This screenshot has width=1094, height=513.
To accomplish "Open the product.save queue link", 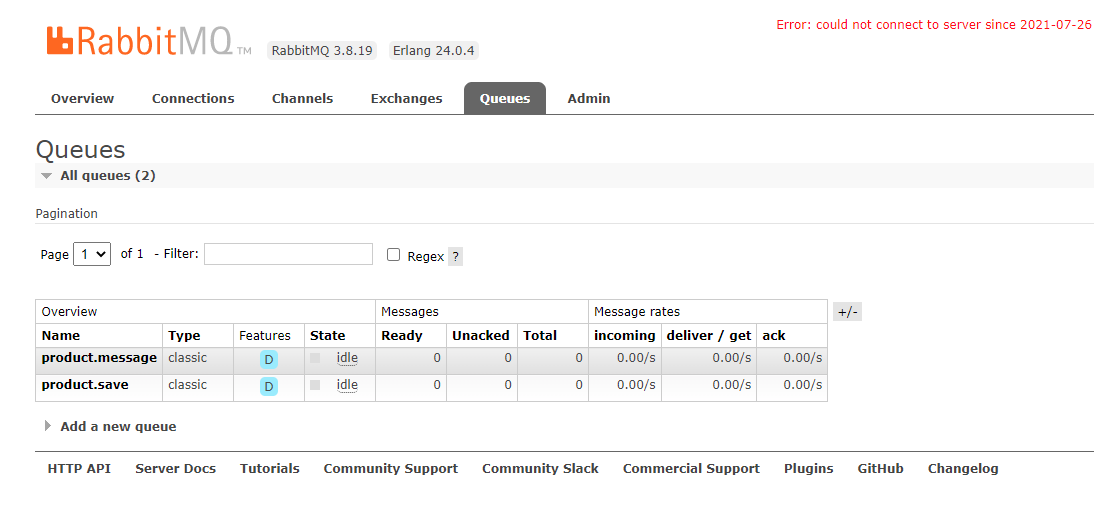I will [85, 385].
